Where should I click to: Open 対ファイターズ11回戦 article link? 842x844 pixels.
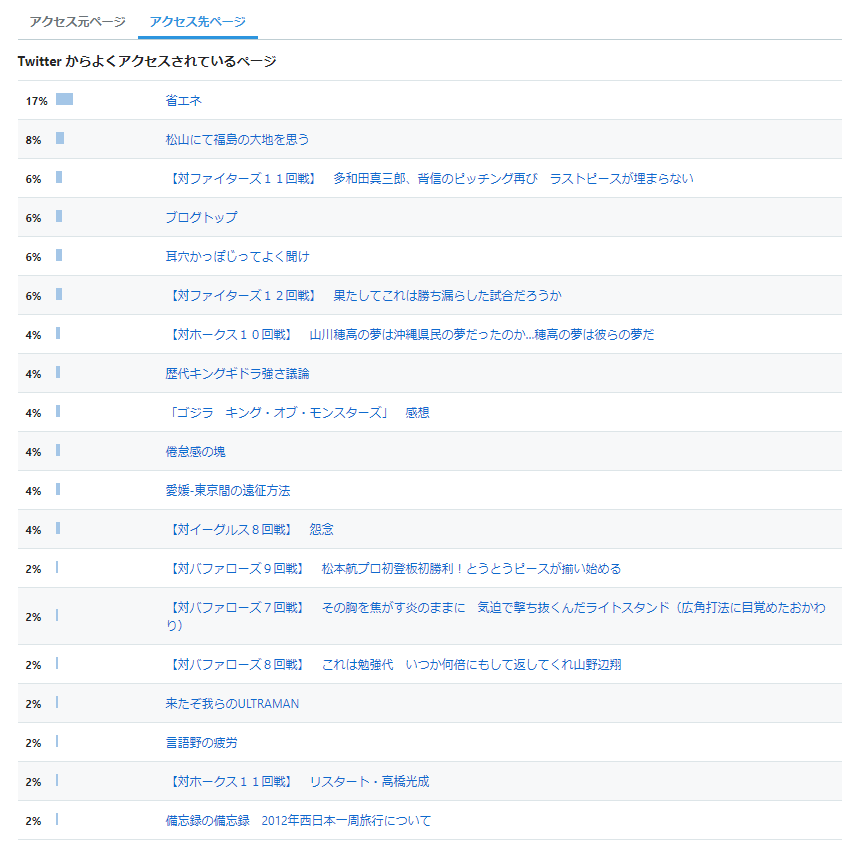point(430,179)
